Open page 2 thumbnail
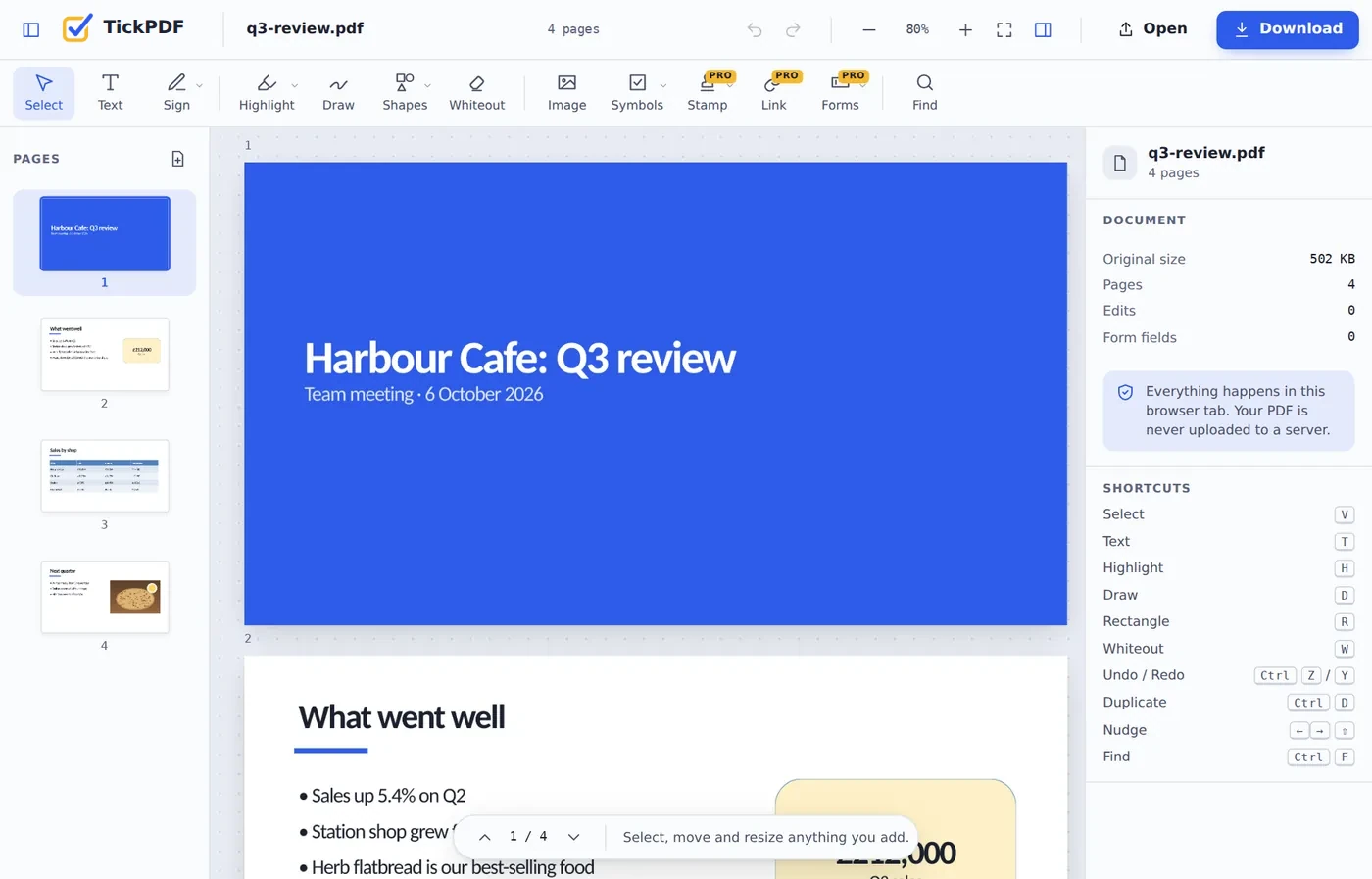This screenshot has height=879, width=1372. coord(105,355)
